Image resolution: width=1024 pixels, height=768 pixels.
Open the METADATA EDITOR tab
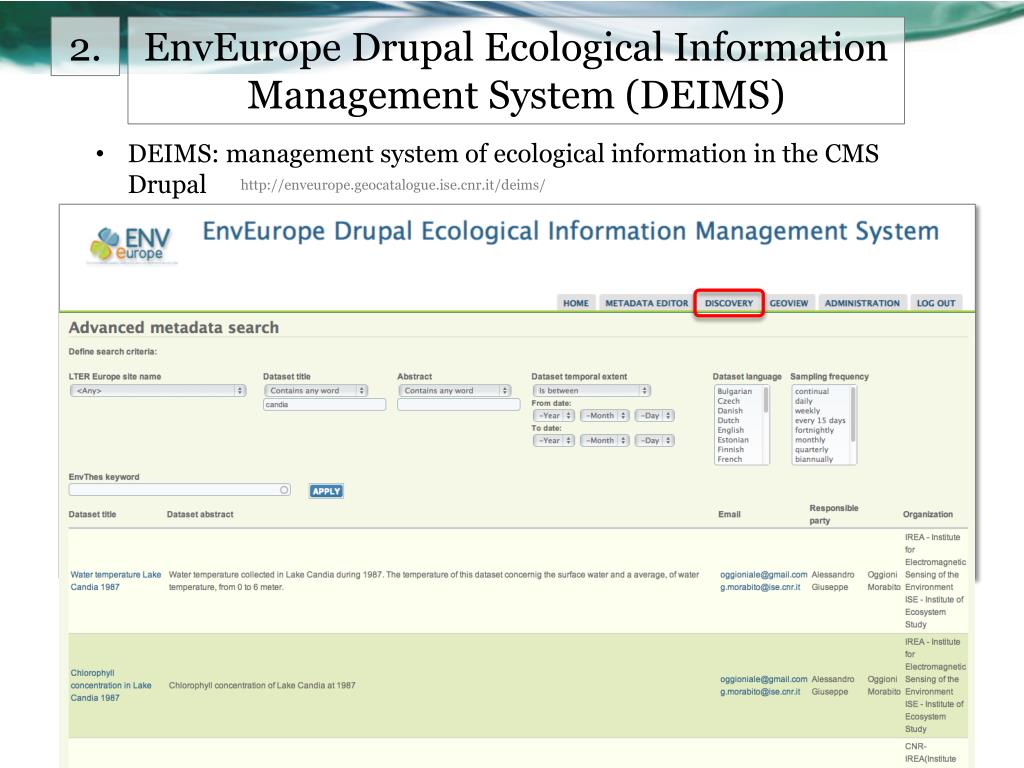tap(647, 303)
